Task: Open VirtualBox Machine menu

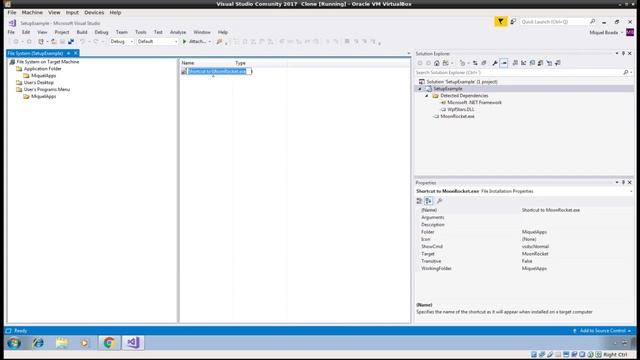Action: (x=32, y=13)
